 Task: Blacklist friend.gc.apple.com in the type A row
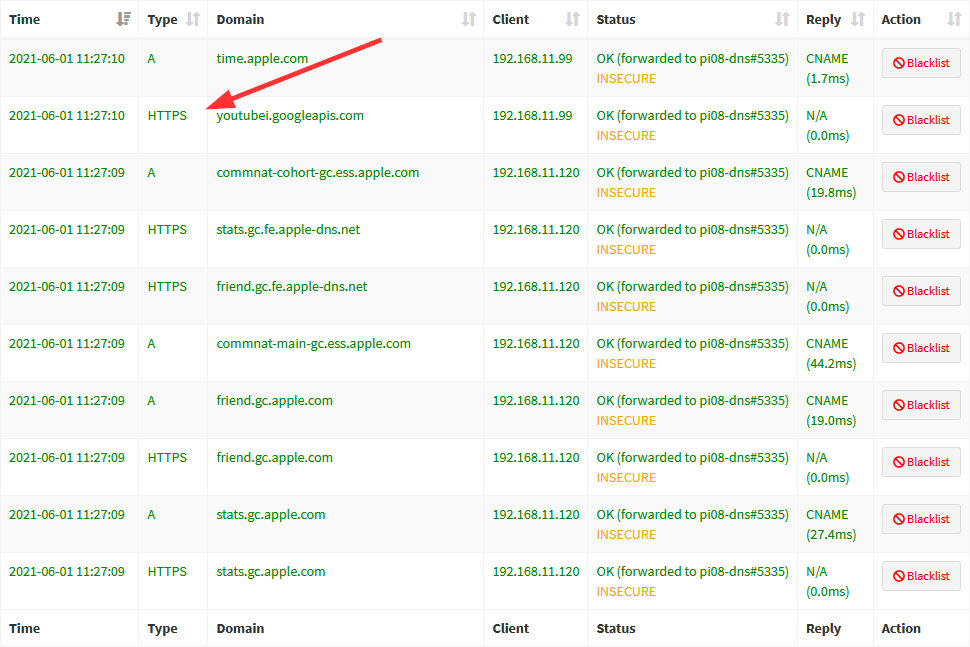pyautogui.click(x=921, y=405)
